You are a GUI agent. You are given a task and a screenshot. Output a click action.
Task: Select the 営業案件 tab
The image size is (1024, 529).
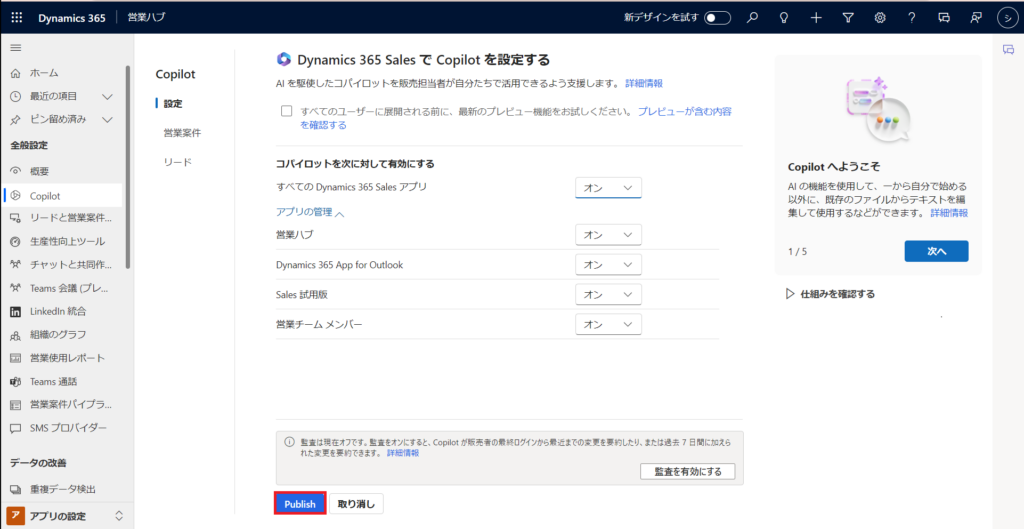(x=182, y=133)
